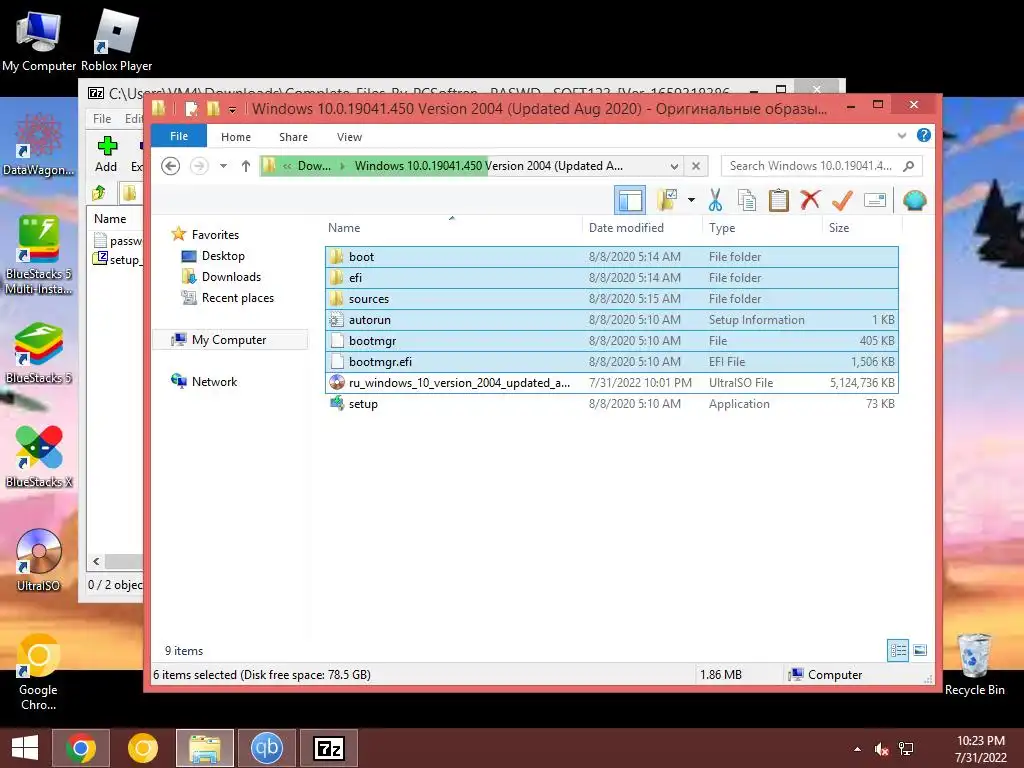Screen dimensions: 1024x768
Task: Click 7-Zip horizontal scrollbar left arrow
Action: coord(97,561)
